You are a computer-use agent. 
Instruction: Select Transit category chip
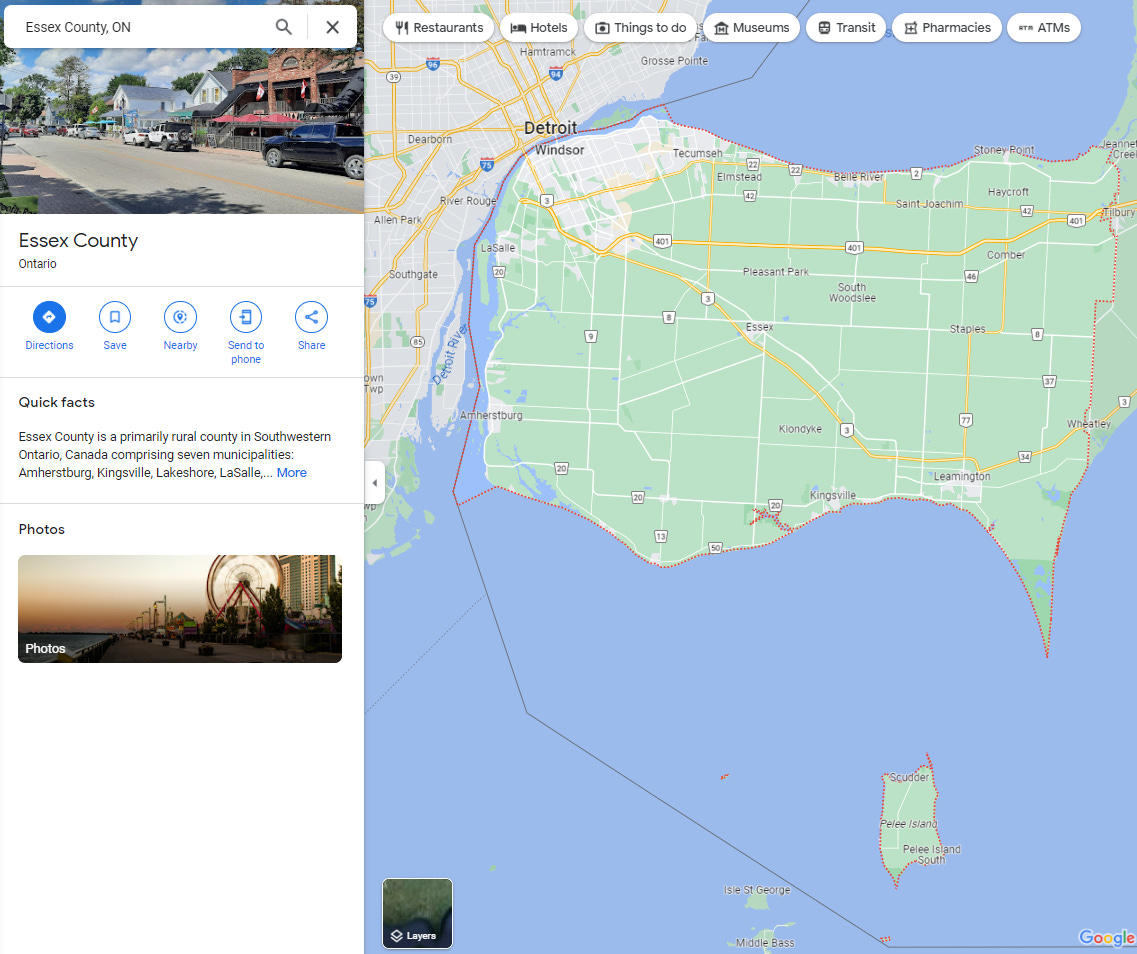pyautogui.click(x=846, y=28)
